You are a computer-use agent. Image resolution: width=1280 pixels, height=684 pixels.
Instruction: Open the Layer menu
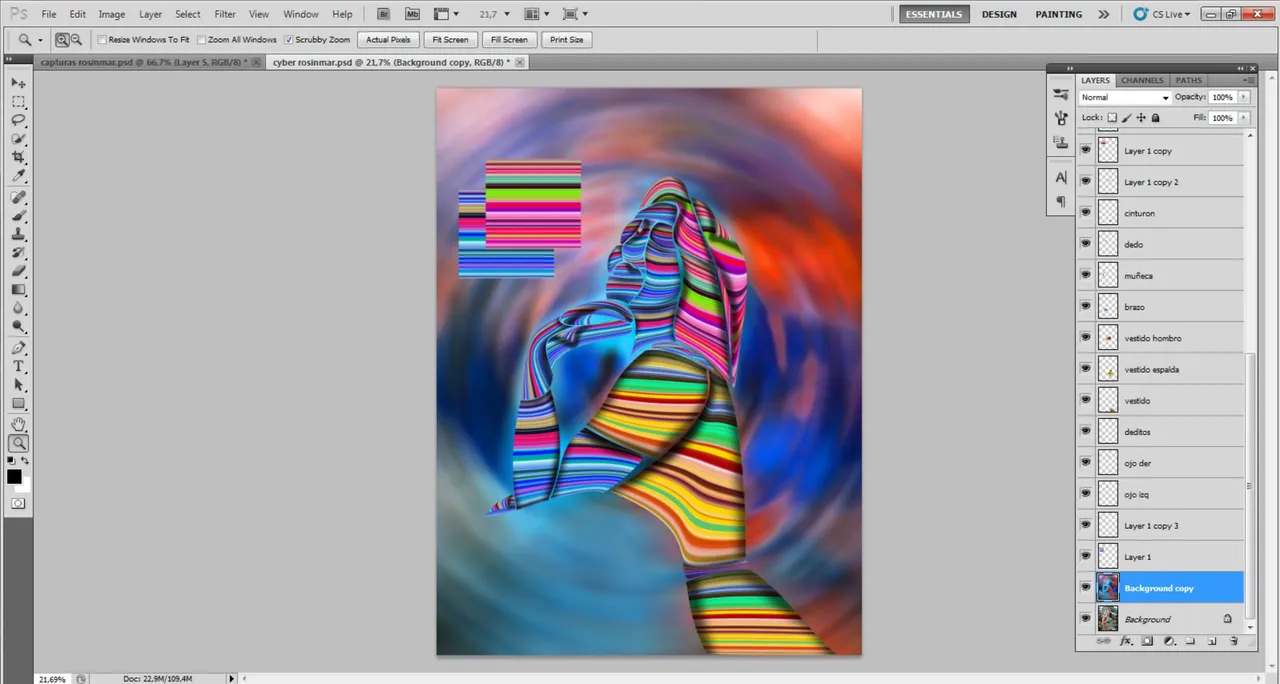pos(150,14)
